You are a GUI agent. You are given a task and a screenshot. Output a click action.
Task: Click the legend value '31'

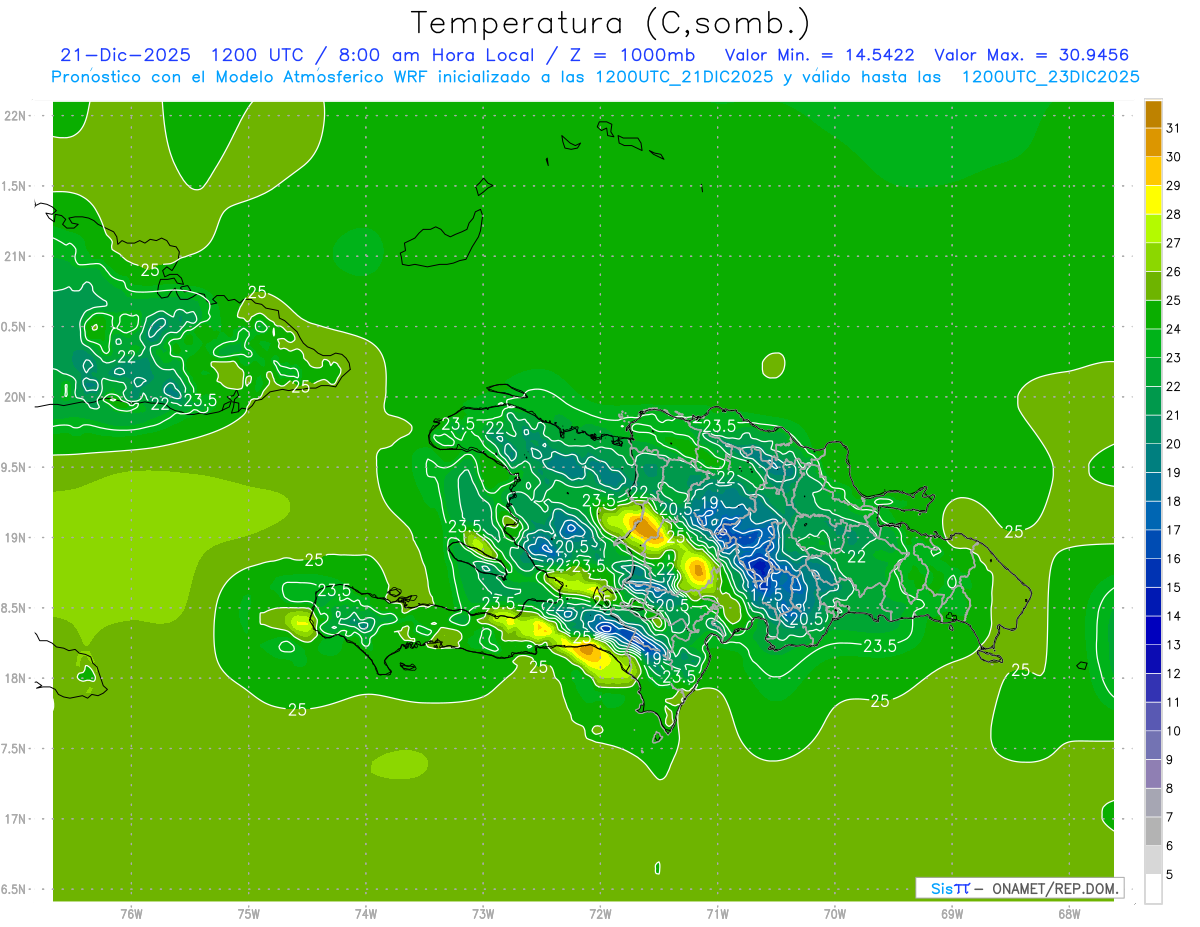point(1174,128)
